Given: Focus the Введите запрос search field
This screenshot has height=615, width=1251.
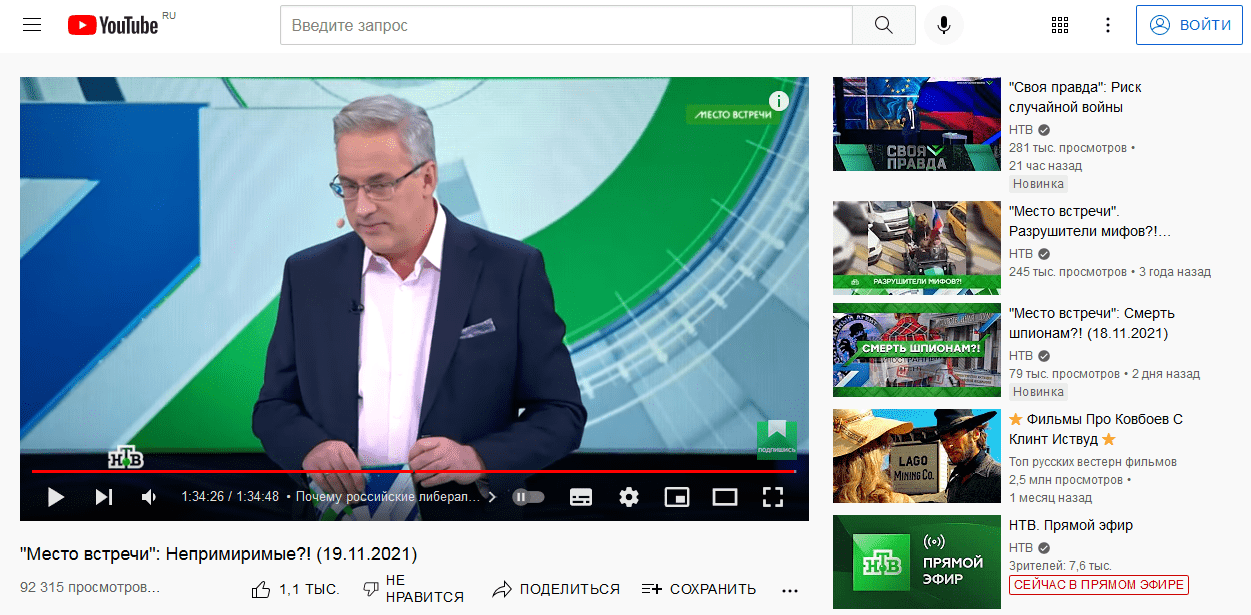Looking at the screenshot, I should coord(566,25).
